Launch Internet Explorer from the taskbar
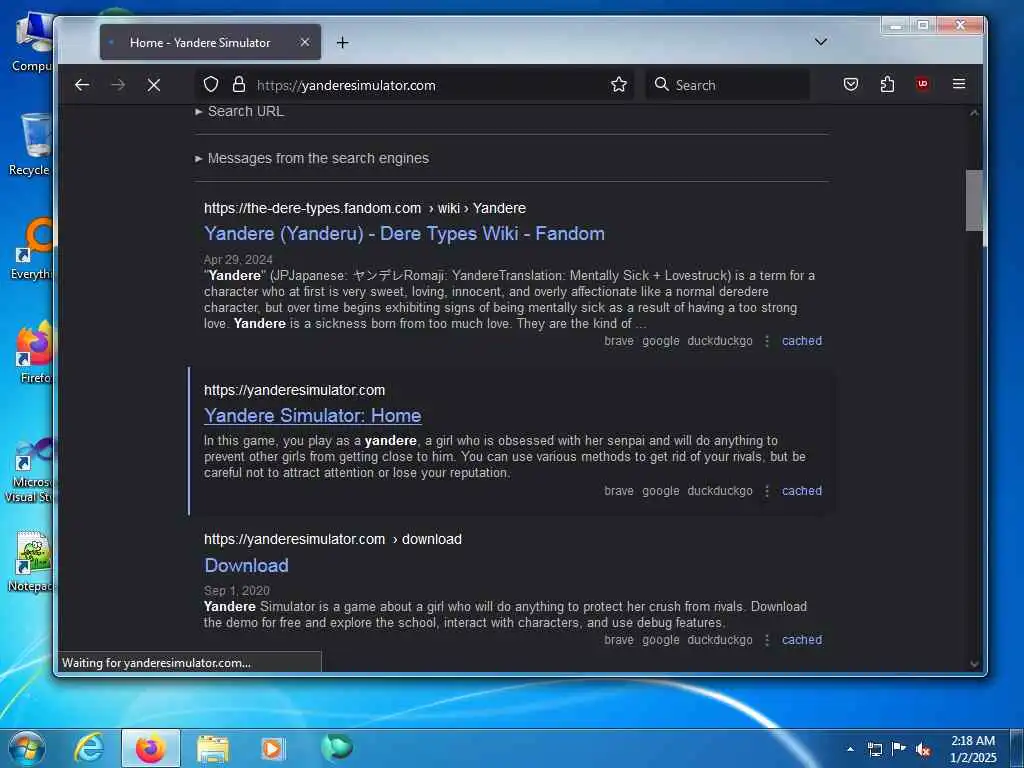The image size is (1024, 768). click(x=88, y=748)
